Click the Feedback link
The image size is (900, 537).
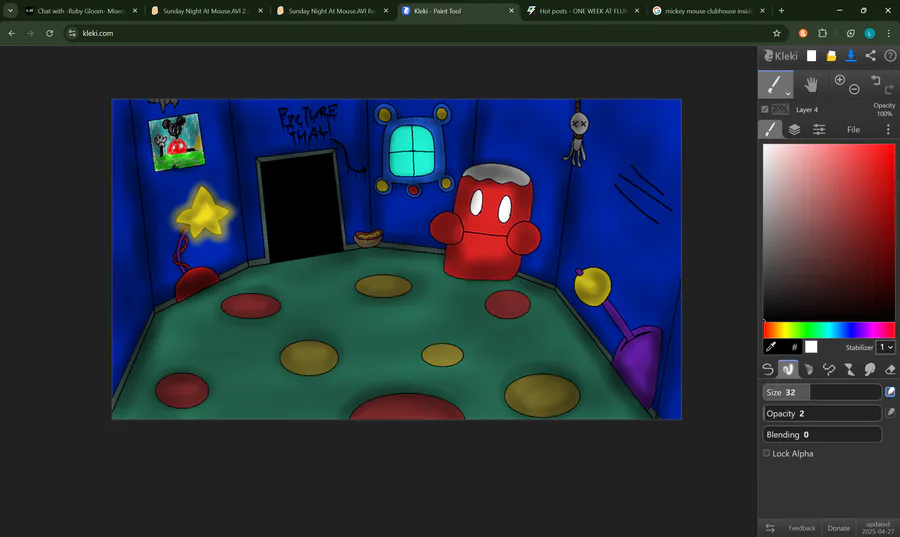801,528
